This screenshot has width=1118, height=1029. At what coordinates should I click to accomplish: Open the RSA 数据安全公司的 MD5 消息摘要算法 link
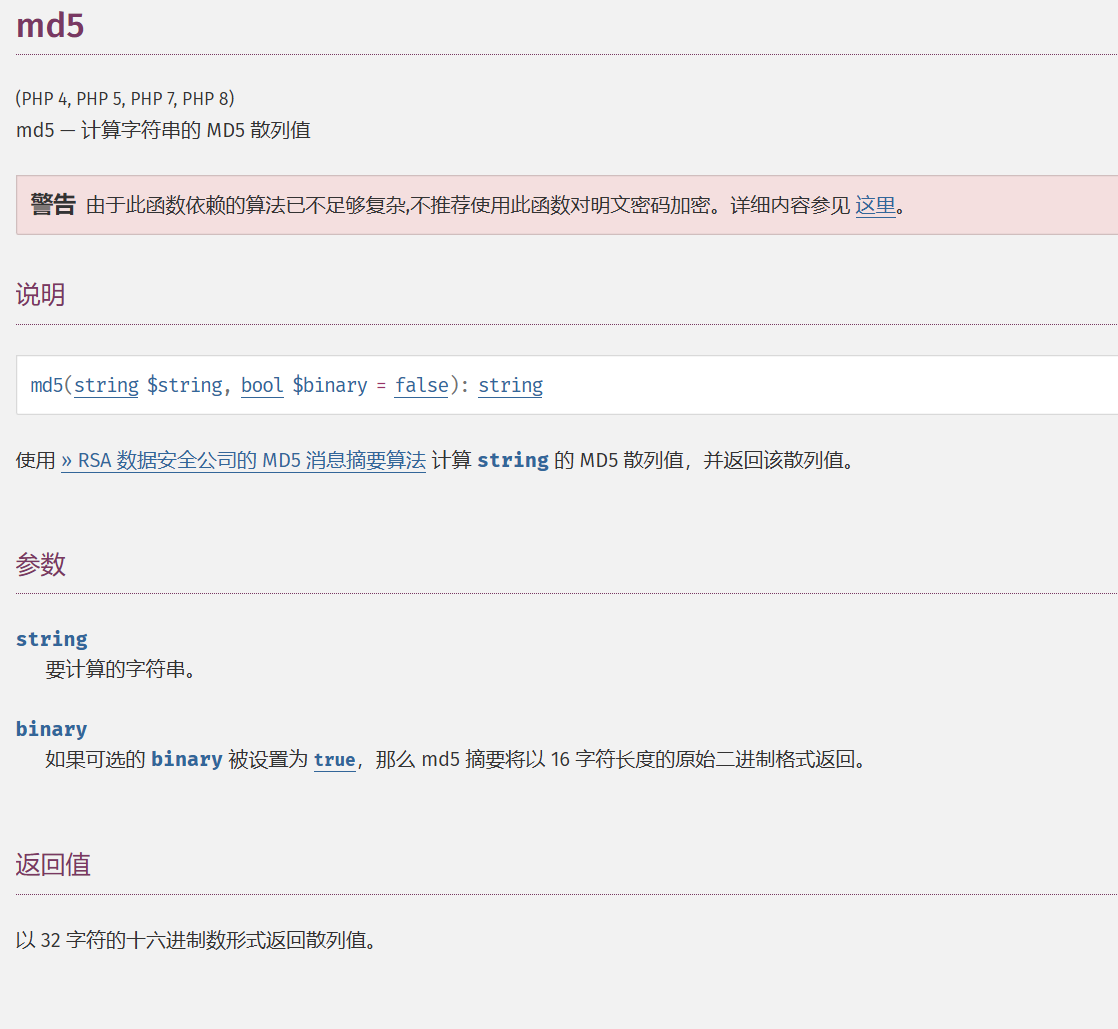pos(243,461)
